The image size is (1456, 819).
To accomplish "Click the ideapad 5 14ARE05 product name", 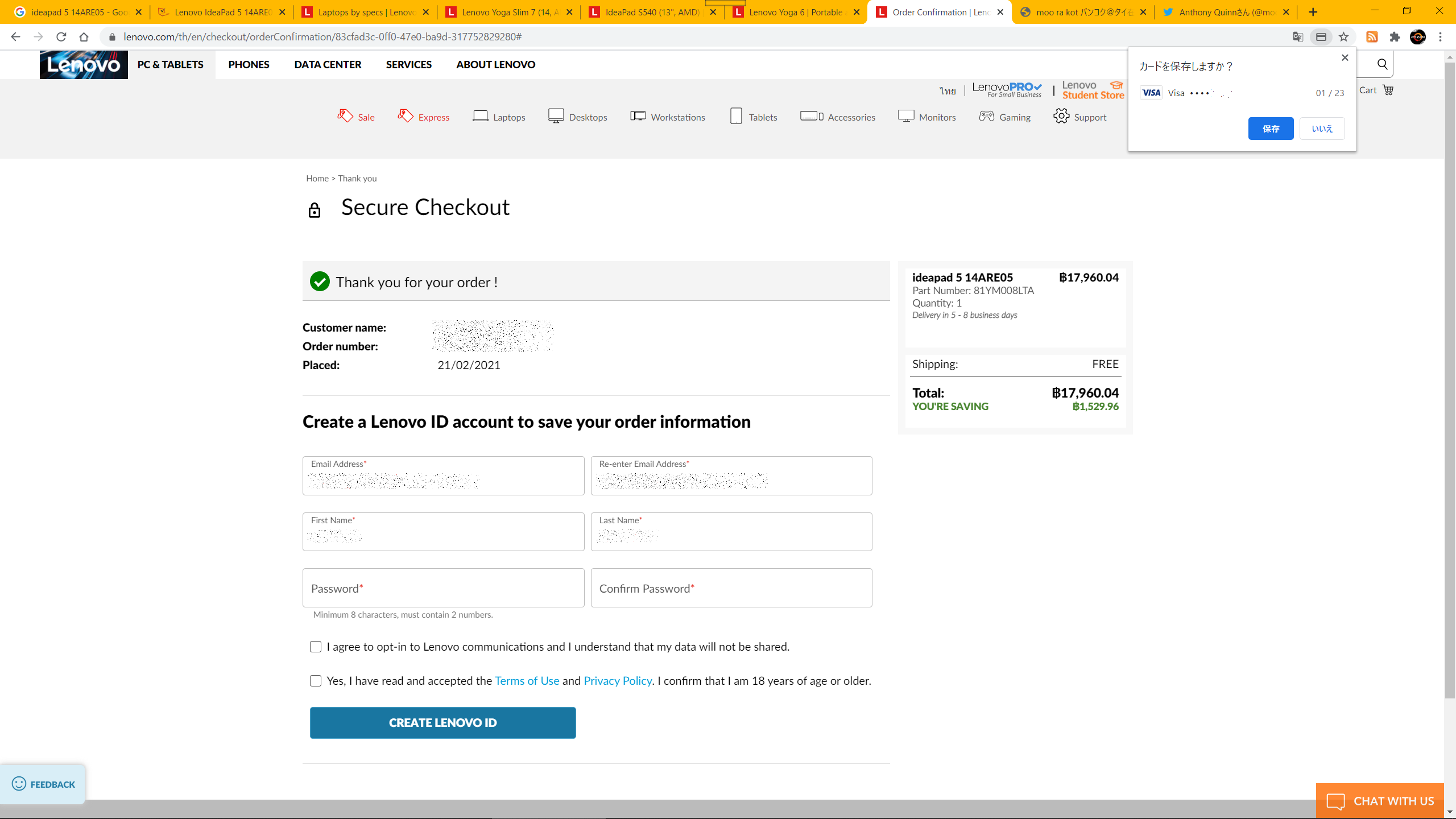I will click(962, 278).
